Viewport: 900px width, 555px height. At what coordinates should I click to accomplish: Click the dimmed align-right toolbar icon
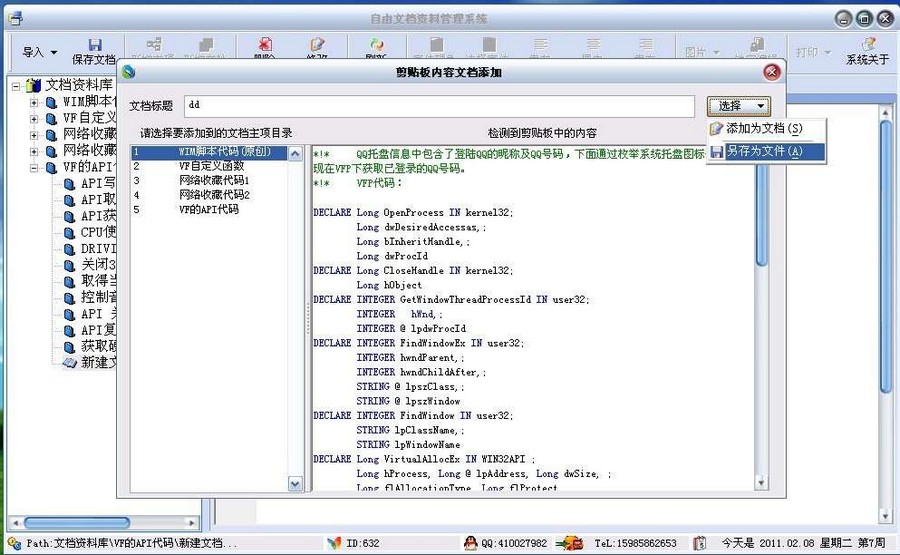tap(646, 44)
